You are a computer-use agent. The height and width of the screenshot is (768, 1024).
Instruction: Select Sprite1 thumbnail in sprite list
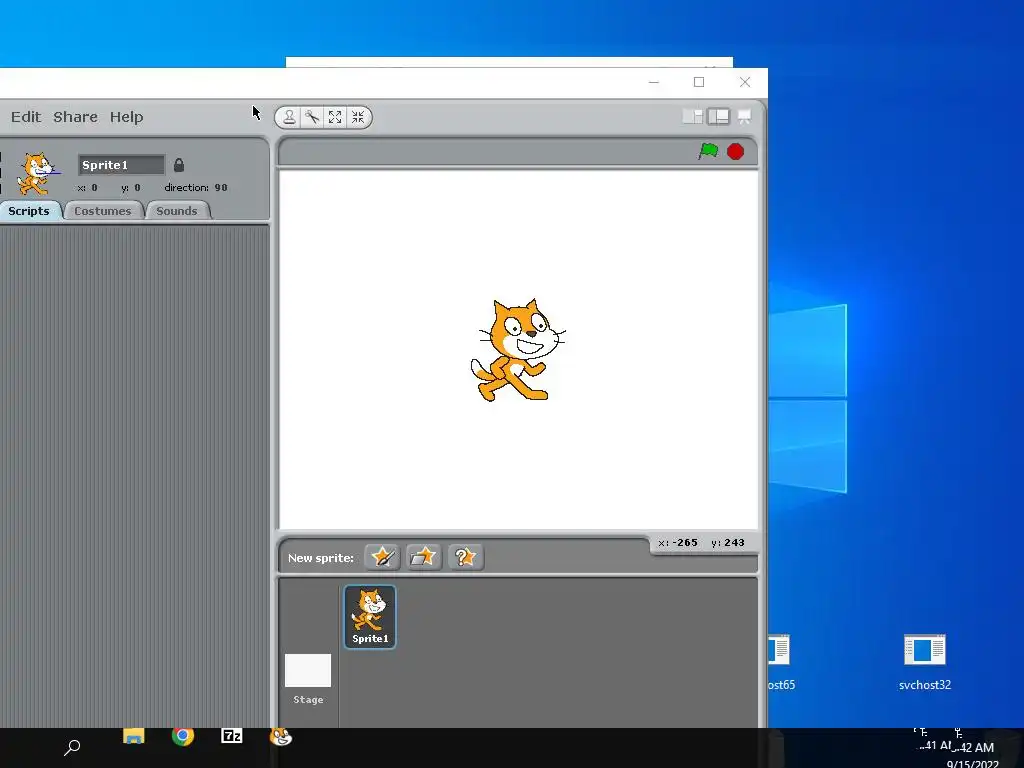[370, 616]
